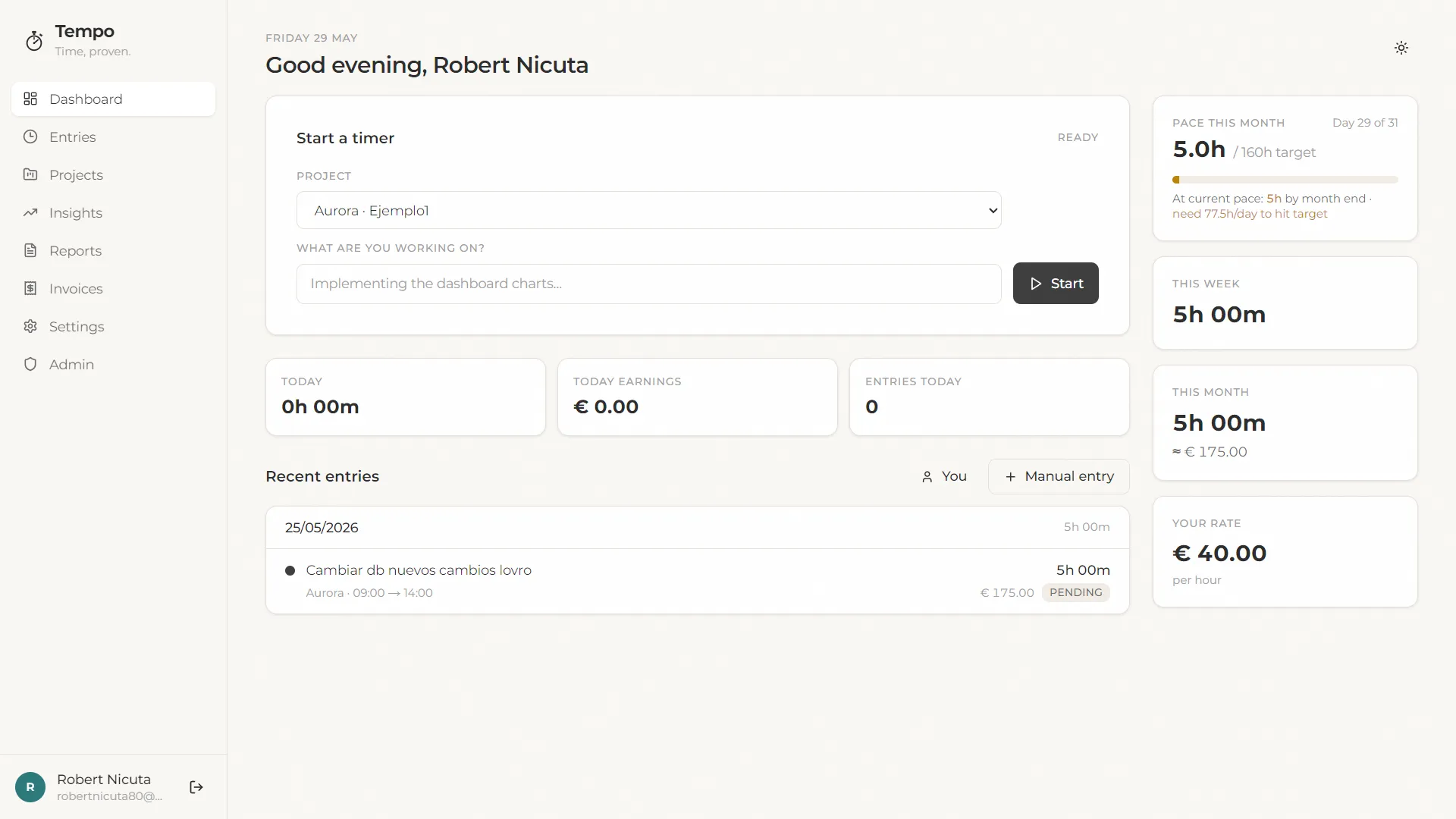
Task: Click the 'need 77.5h/day to hit target' text
Action: (x=1250, y=214)
